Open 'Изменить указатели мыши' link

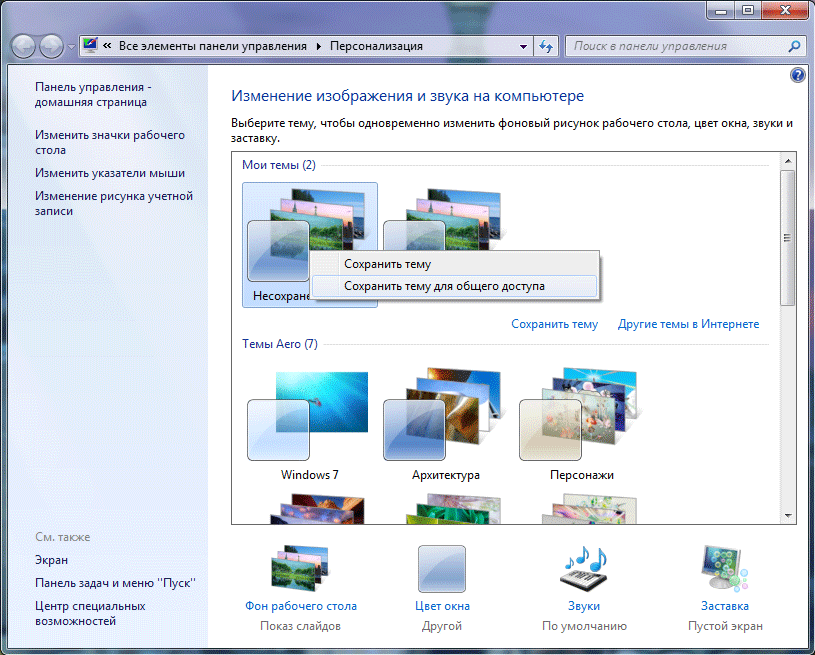pyautogui.click(x=110, y=173)
